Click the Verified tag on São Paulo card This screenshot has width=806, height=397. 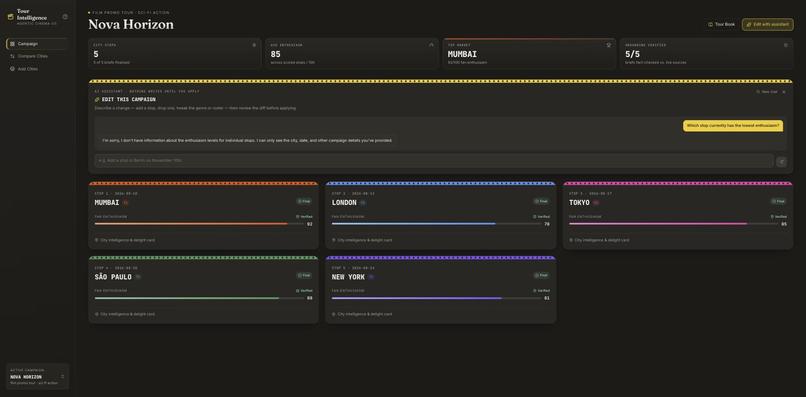tap(304, 291)
